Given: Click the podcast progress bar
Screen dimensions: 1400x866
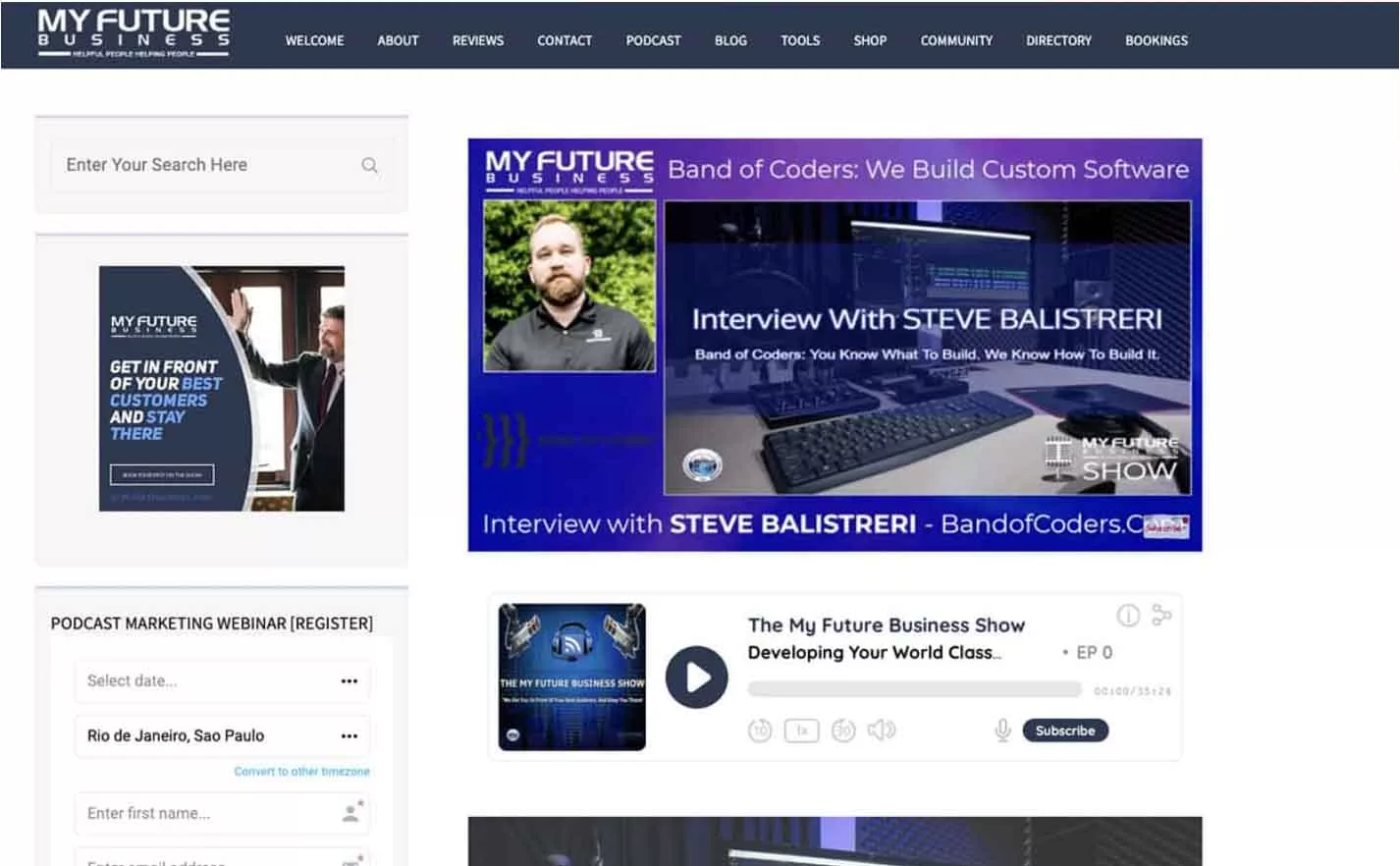Looking at the screenshot, I should pos(914,690).
